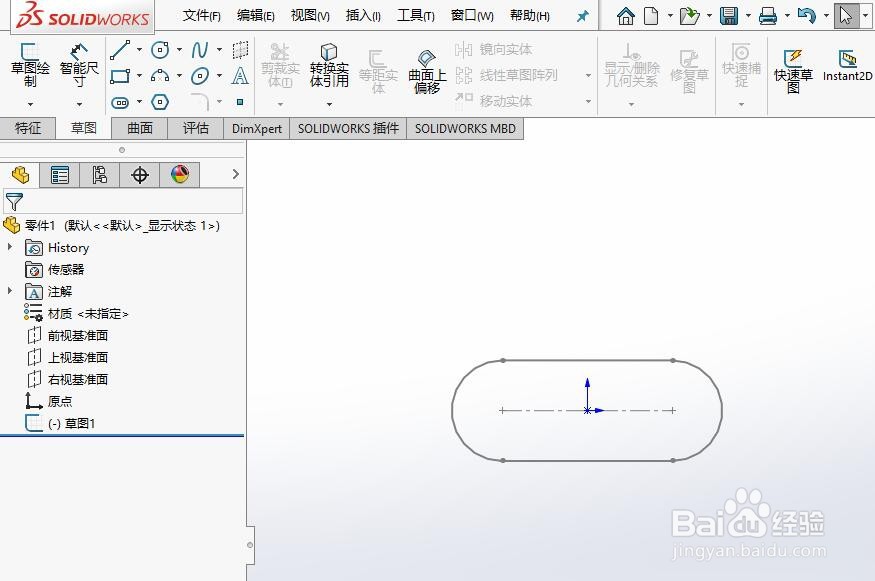875x581 pixels.
Task: Select the Ellipse sketch tool
Action: point(200,76)
